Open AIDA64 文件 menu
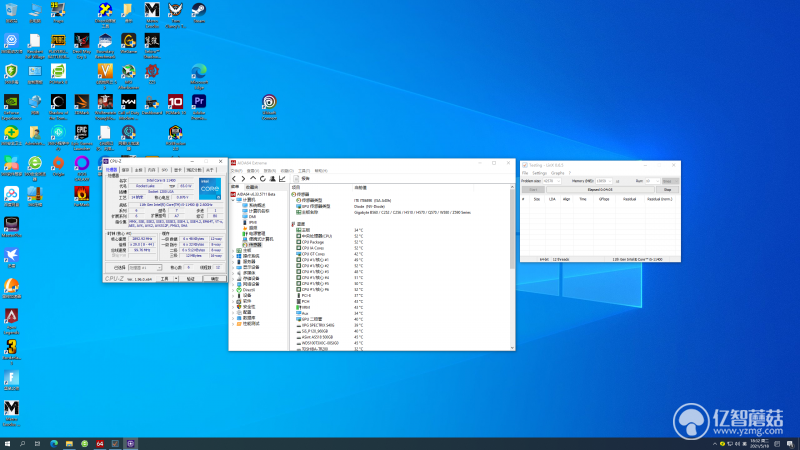 coord(237,171)
